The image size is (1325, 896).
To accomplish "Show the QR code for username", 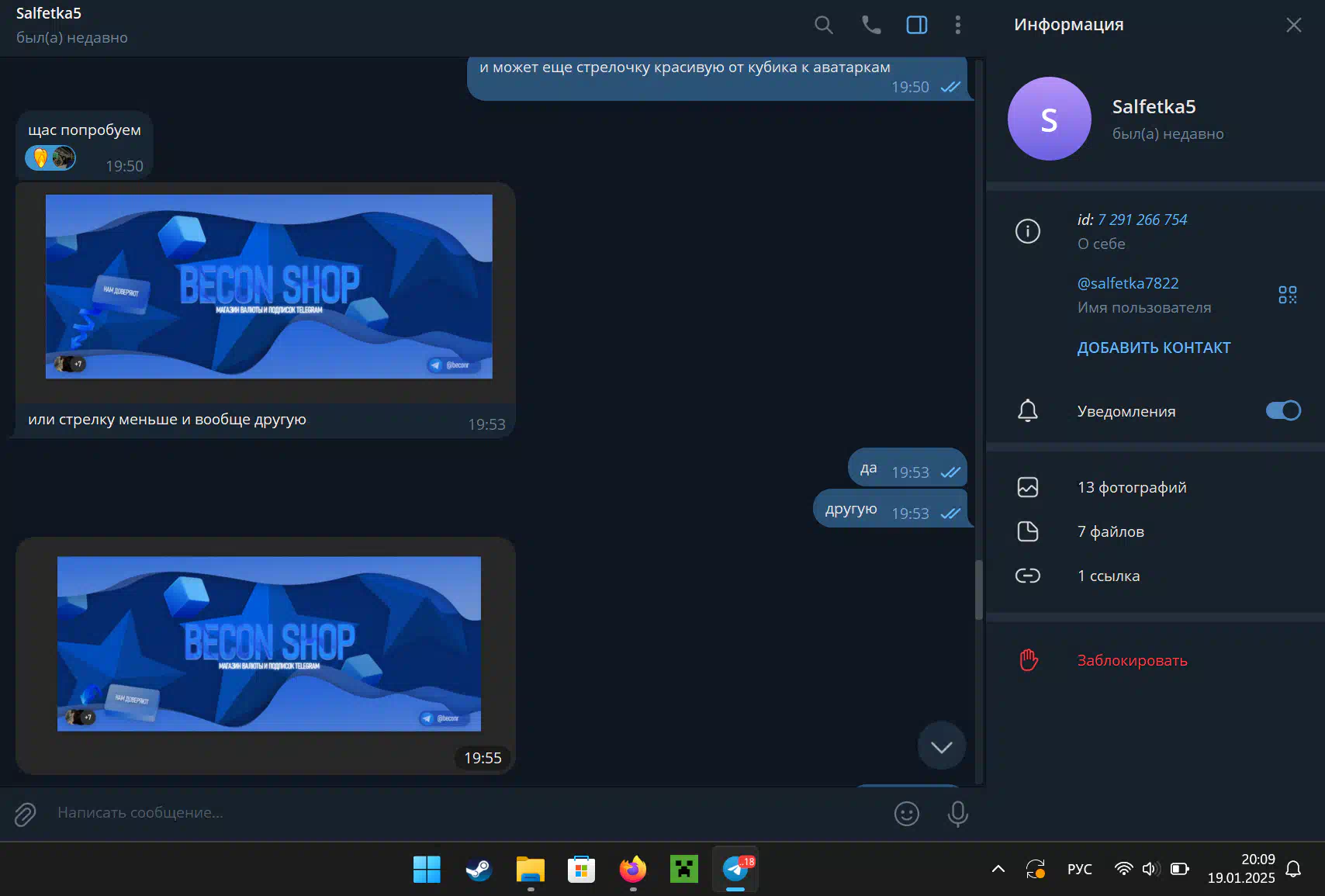I will coord(1288,295).
